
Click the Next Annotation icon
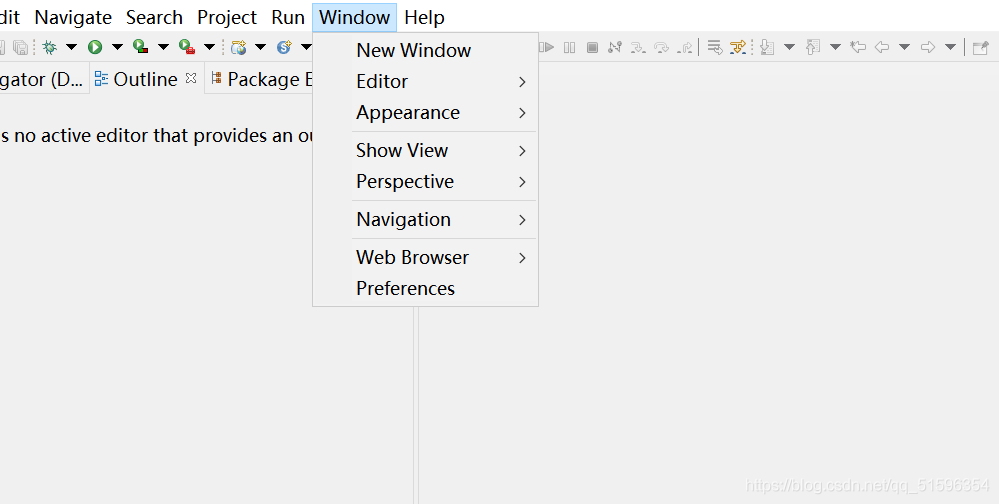(767, 47)
